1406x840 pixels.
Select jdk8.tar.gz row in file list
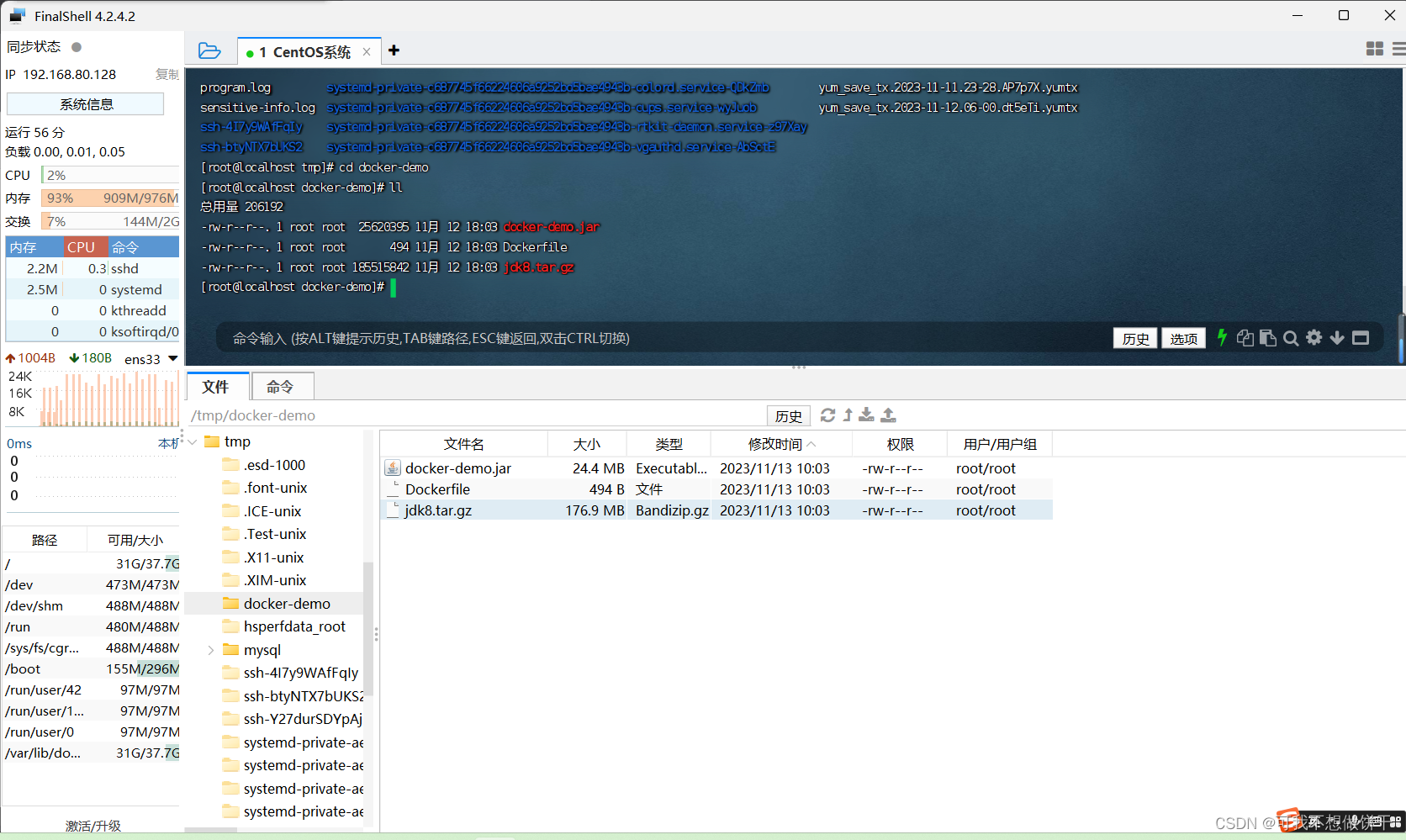click(x=716, y=510)
